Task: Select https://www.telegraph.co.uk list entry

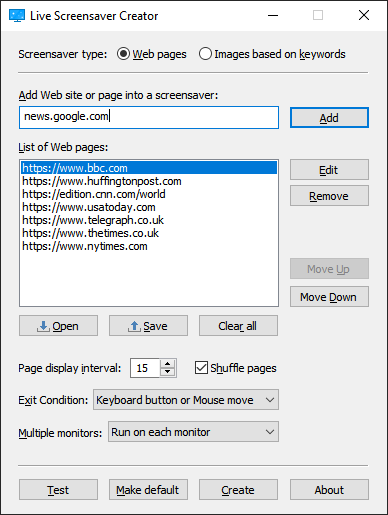Action: 149,220
